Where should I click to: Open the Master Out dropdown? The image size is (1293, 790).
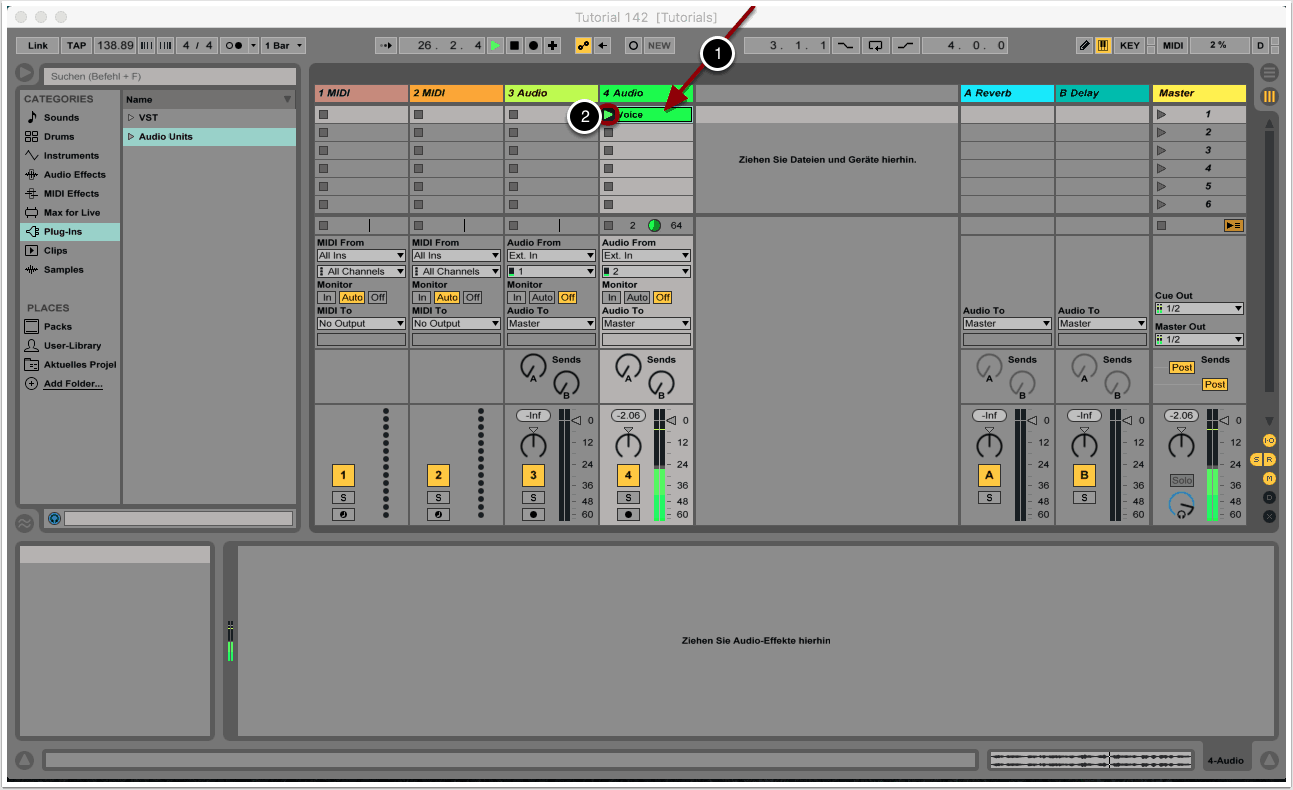1199,340
